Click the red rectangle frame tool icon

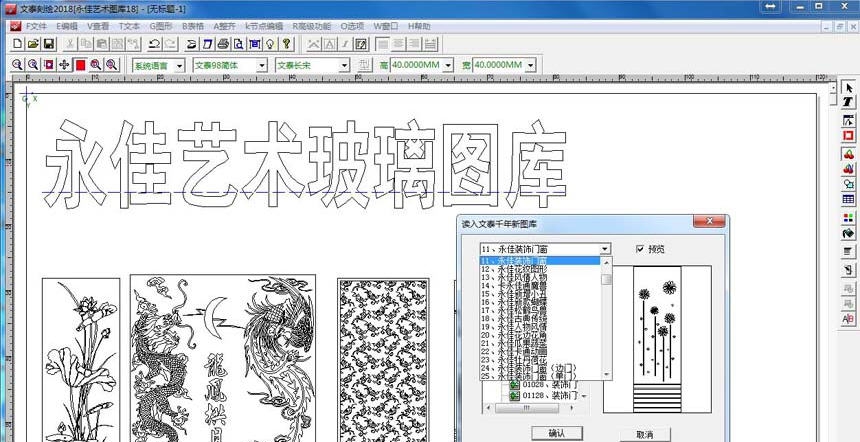click(848, 135)
